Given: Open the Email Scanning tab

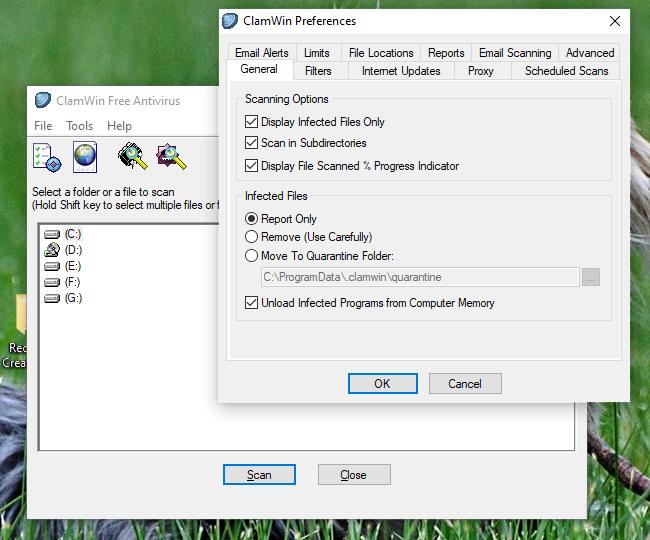Looking at the screenshot, I should 515,53.
